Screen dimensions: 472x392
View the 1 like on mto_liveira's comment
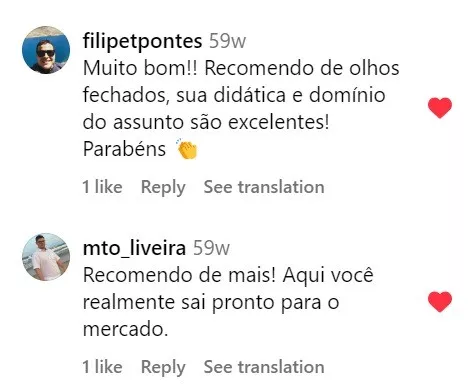(x=102, y=367)
